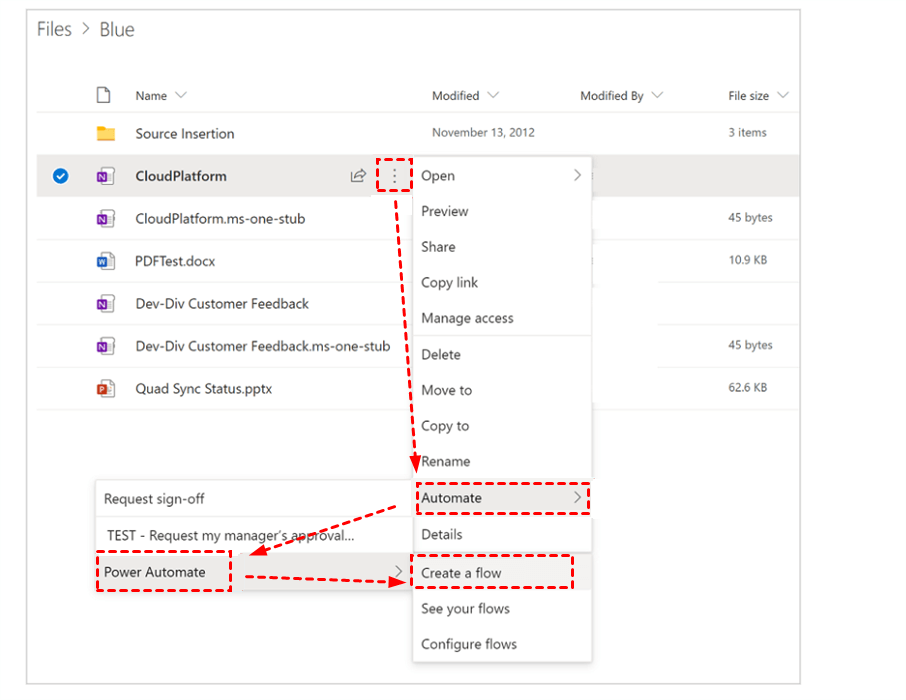Image resolution: width=906 pixels, height=700 pixels.
Task: Open the File size column dropdown
Action: (782, 95)
